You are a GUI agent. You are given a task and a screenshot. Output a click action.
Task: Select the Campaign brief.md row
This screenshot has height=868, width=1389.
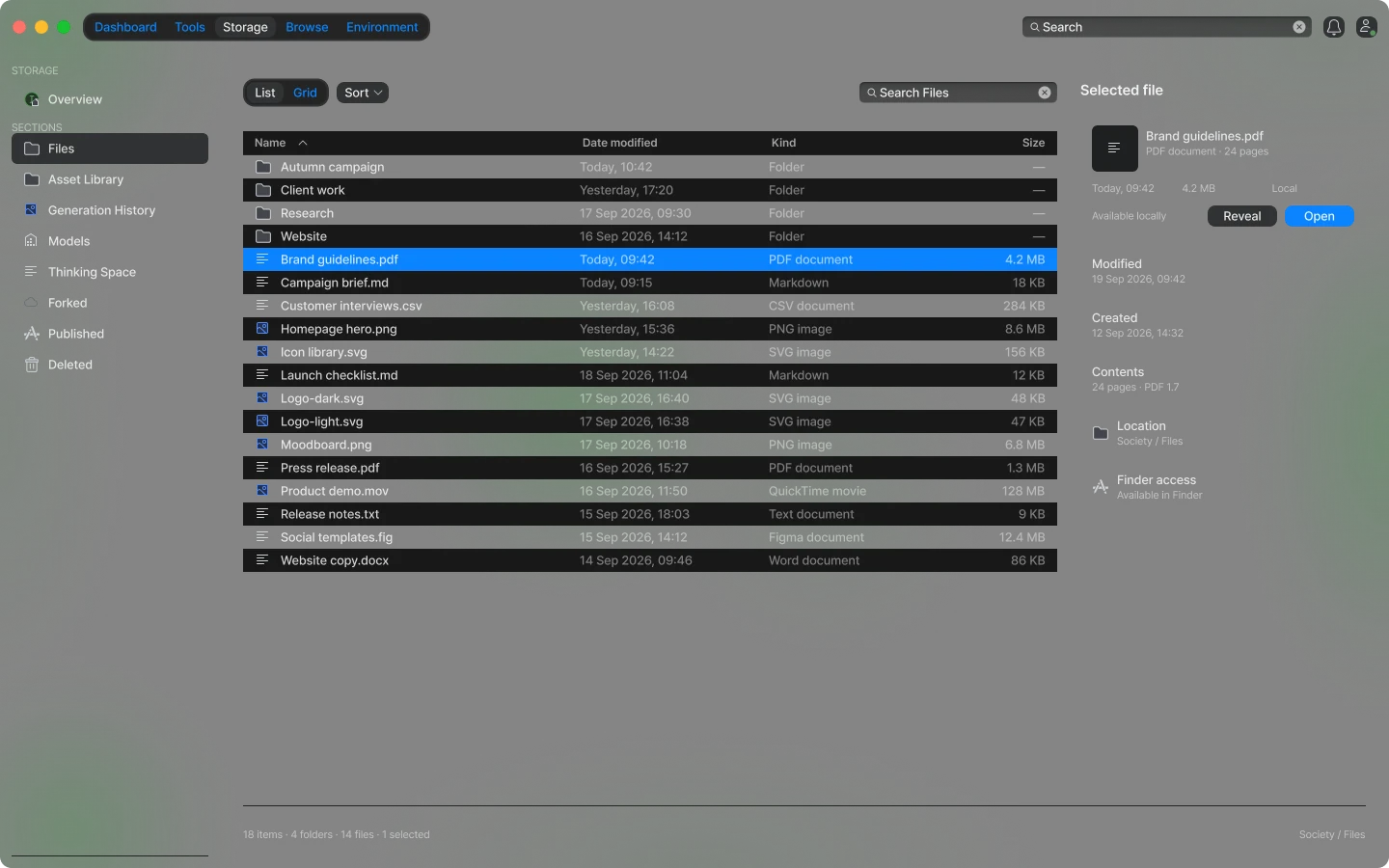(x=650, y=283)
